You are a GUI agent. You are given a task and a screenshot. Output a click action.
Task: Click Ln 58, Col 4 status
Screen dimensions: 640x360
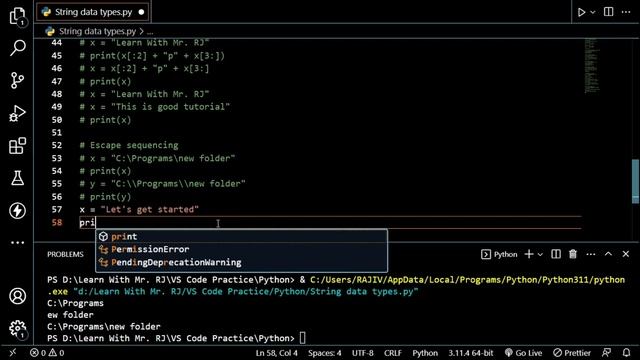pos(276,353)
